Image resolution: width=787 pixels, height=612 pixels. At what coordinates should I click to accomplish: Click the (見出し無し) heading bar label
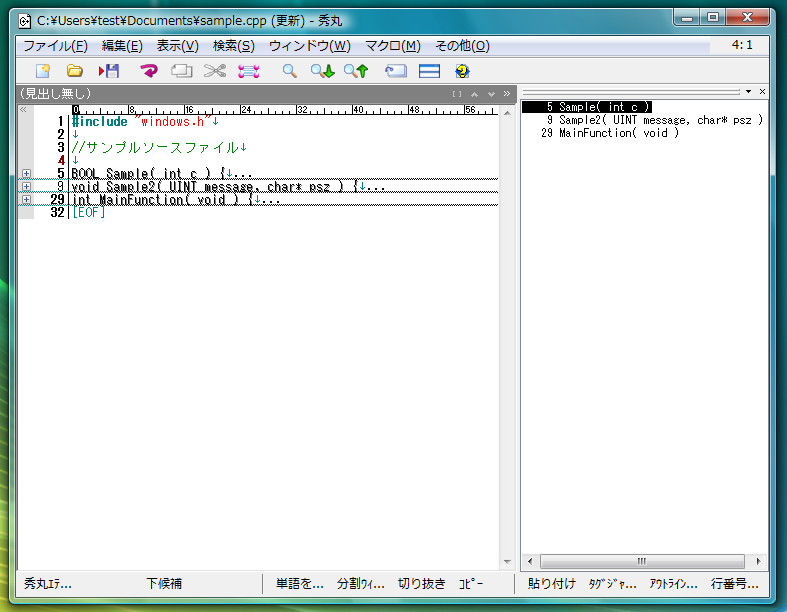55,93
